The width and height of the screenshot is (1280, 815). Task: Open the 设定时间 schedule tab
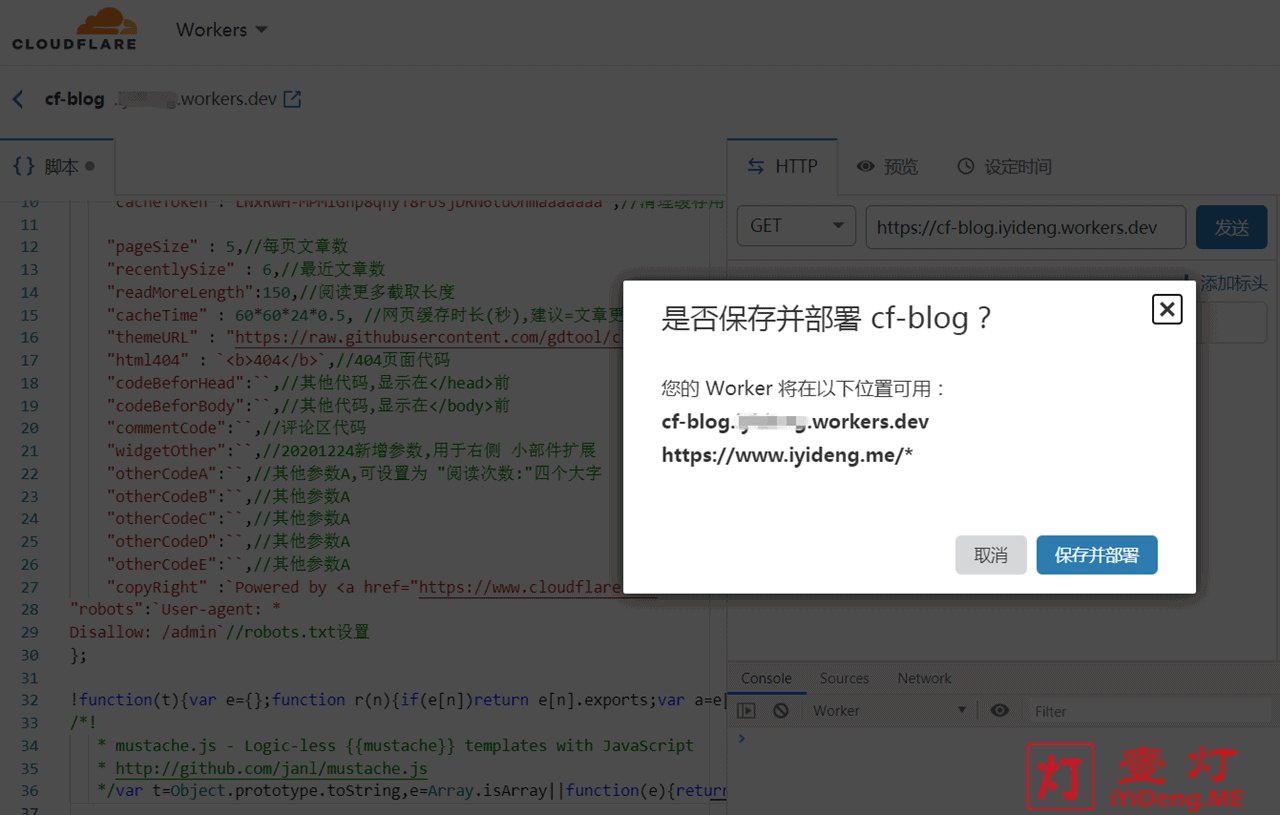click(1004, 167)
